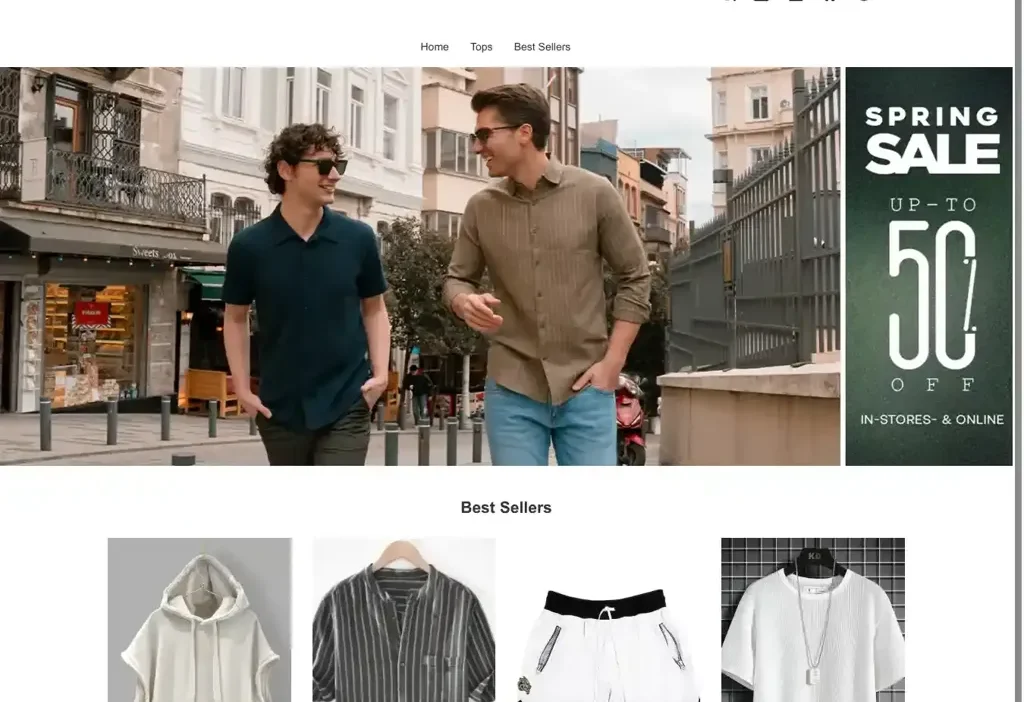Open the Tops navigation item
Viewport: 1024px width, 702px height.
pyautogui.click(x=480, y=46)
